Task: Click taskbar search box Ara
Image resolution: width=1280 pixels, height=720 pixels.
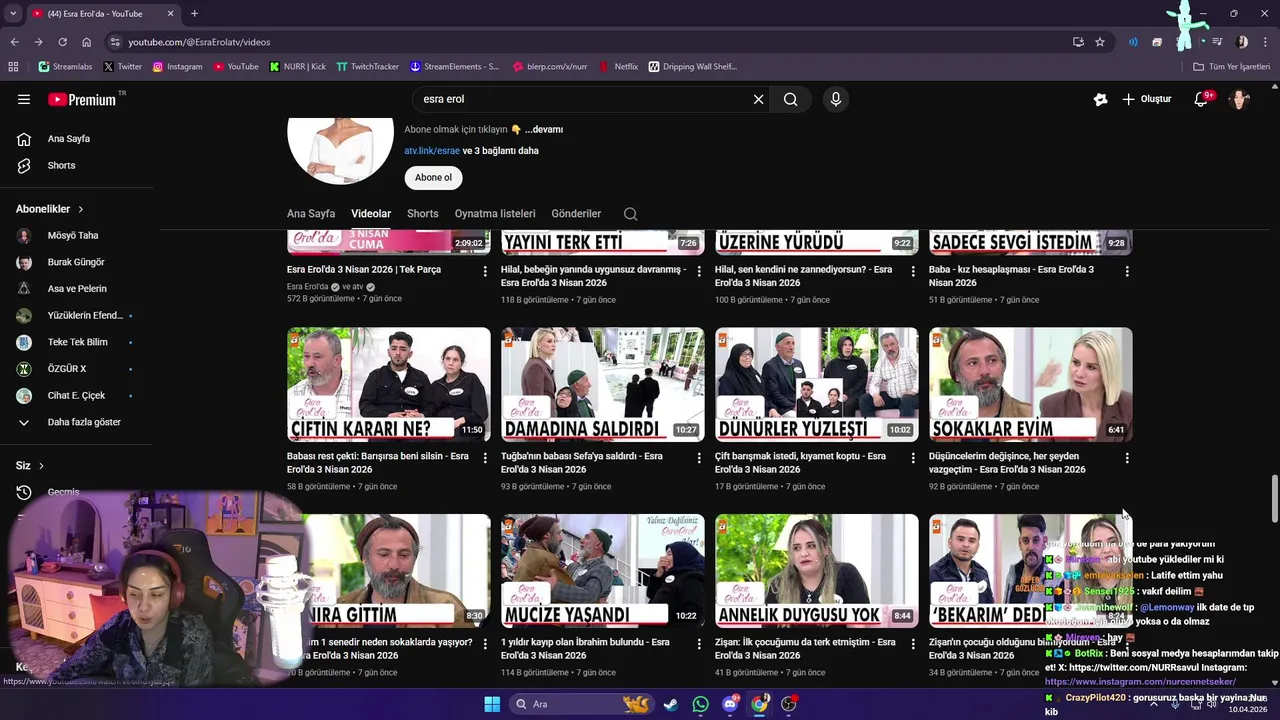Action: [x=582, y=704]
